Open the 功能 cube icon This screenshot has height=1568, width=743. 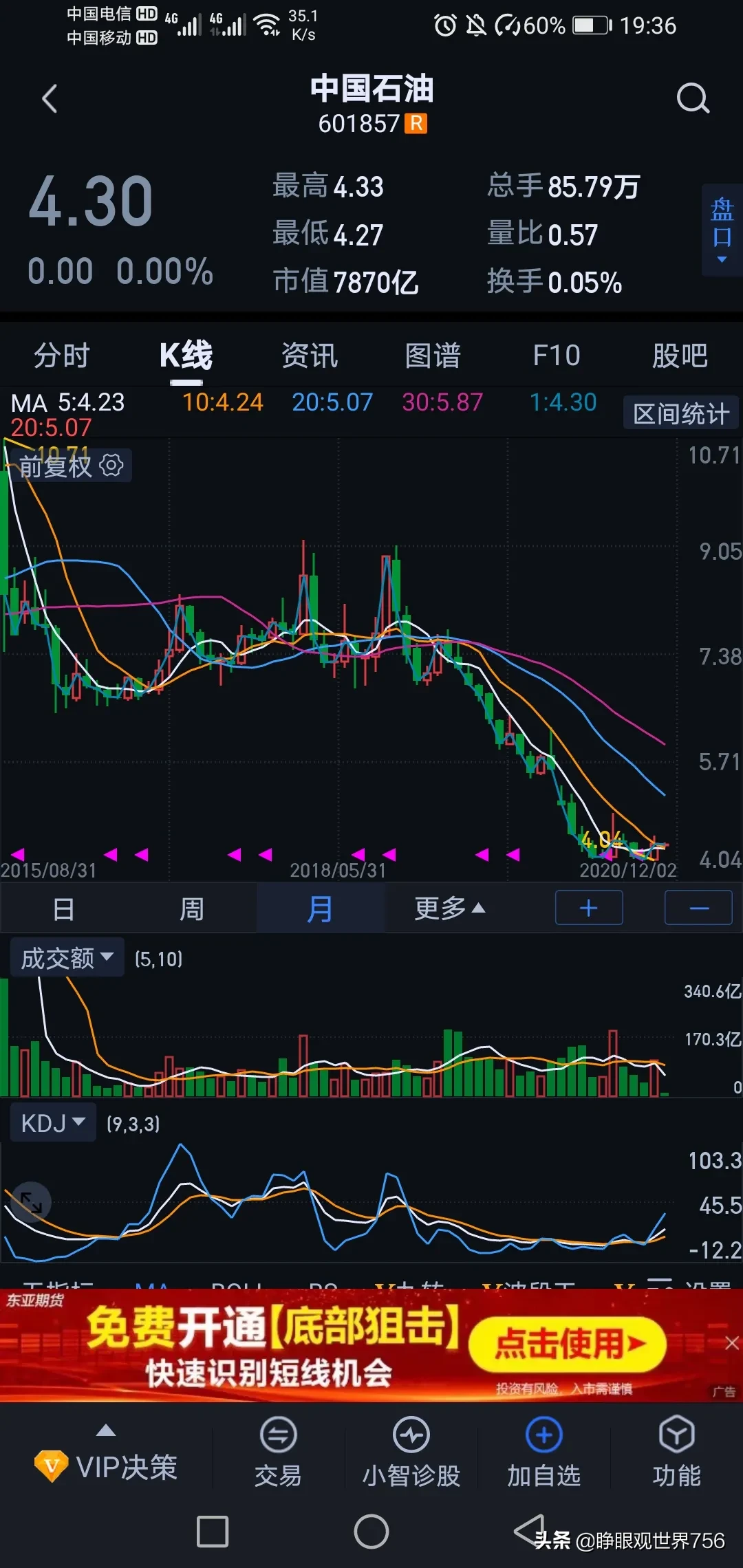(676, 1435)
